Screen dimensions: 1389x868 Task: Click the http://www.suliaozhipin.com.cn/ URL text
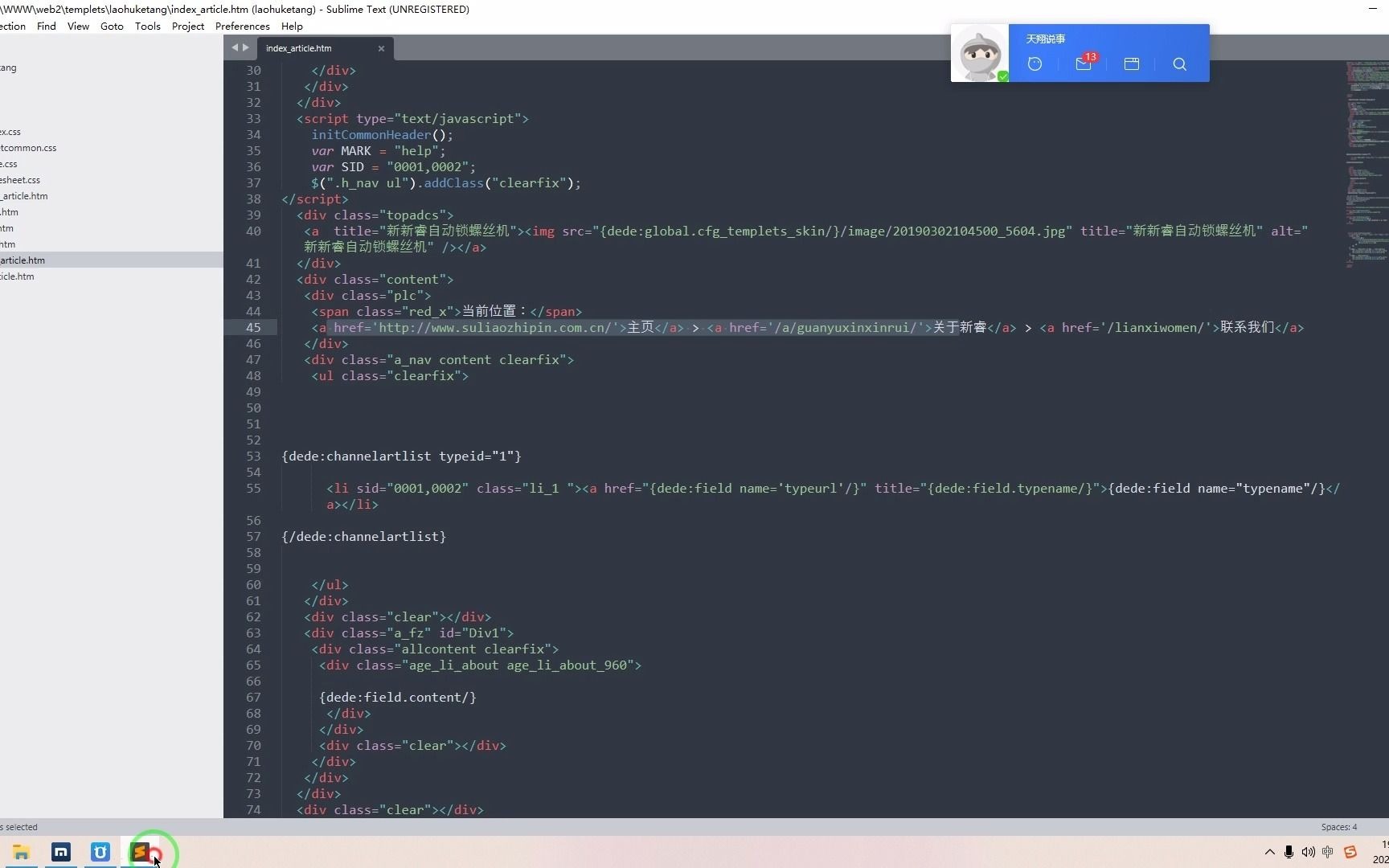(495, 327)
